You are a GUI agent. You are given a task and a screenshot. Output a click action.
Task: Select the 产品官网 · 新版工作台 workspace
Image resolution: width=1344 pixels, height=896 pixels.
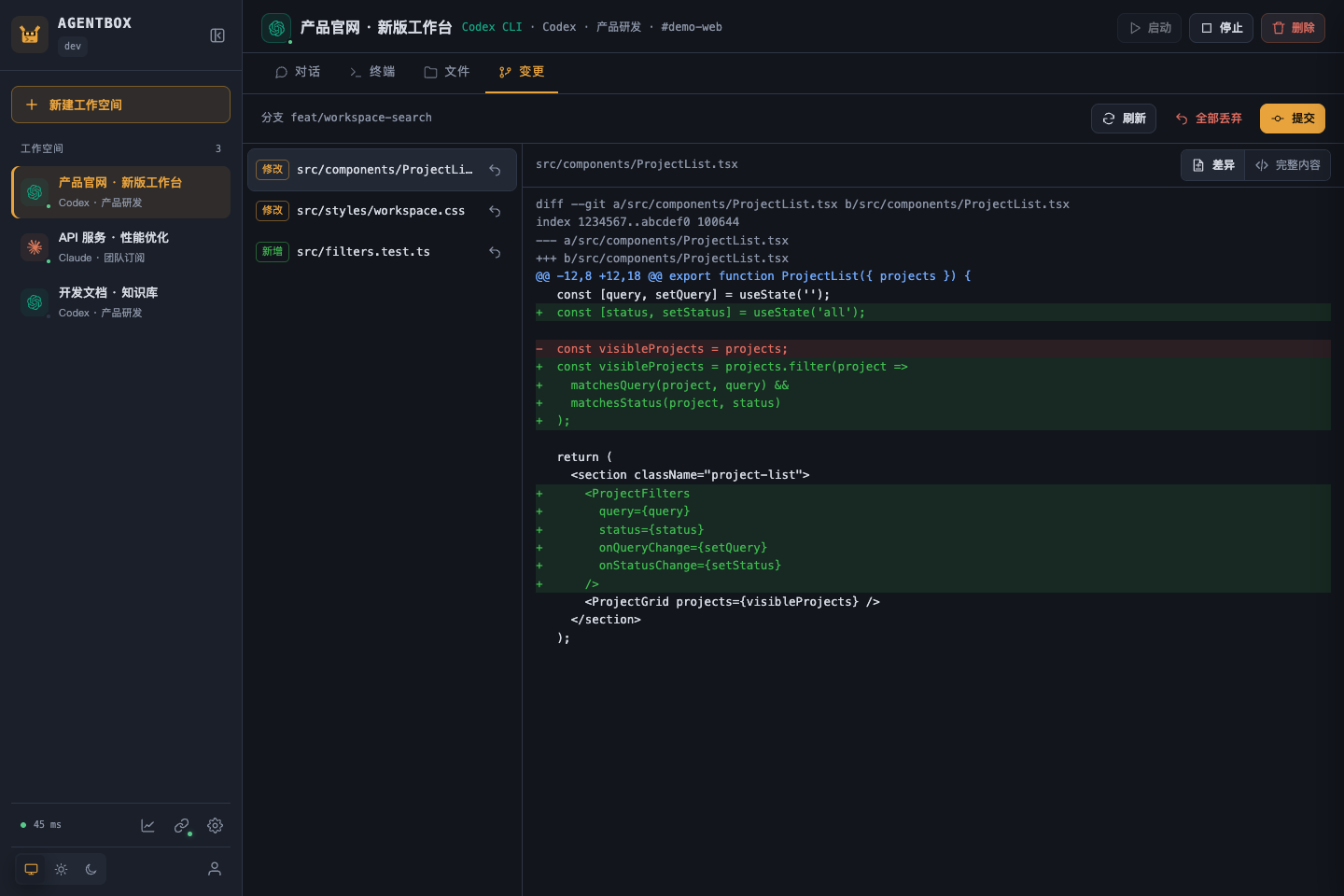pos(120,192)
